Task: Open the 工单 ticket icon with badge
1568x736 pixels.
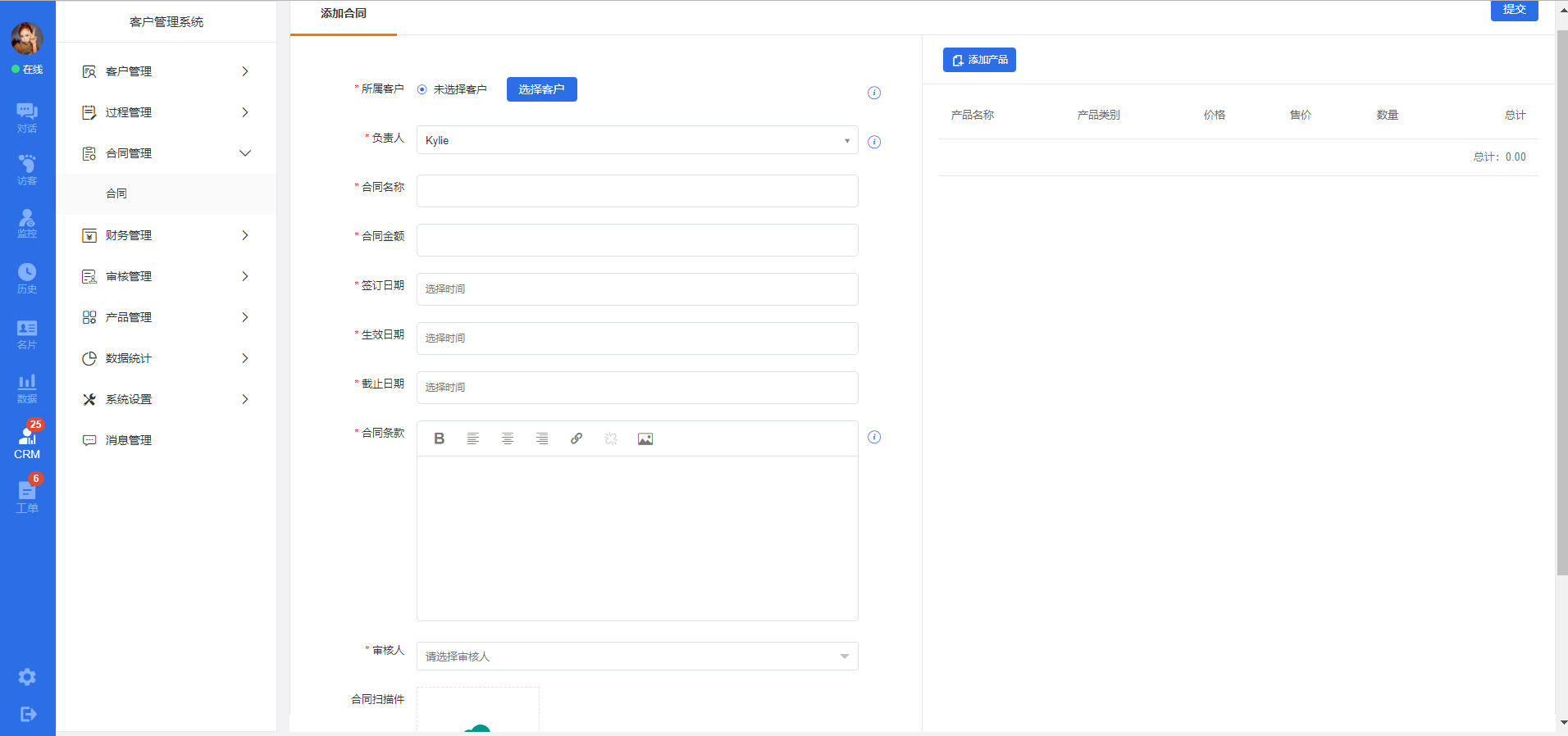Action: tap(27, 496)
